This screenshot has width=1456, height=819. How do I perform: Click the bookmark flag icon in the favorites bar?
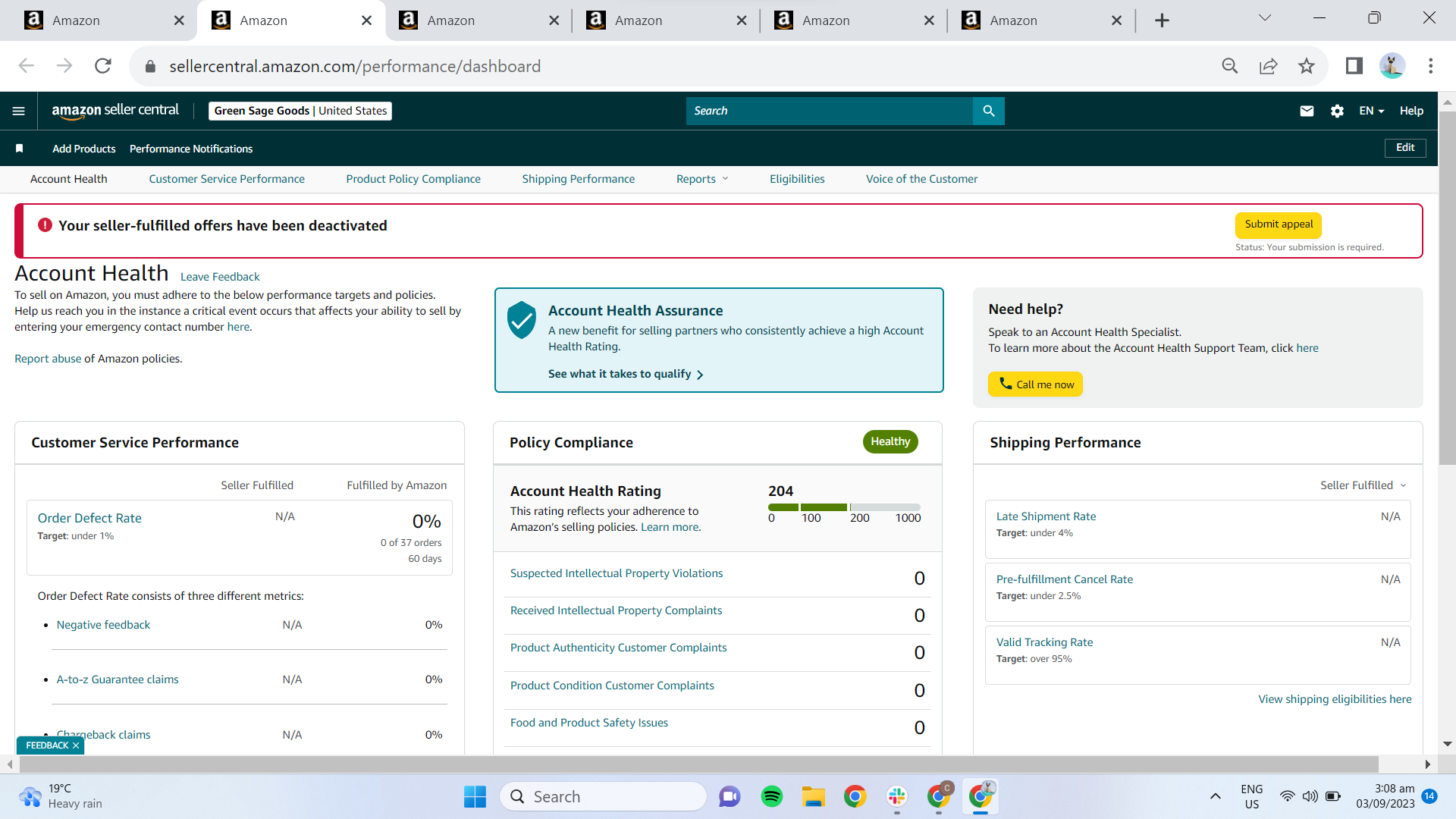(20, 149)
